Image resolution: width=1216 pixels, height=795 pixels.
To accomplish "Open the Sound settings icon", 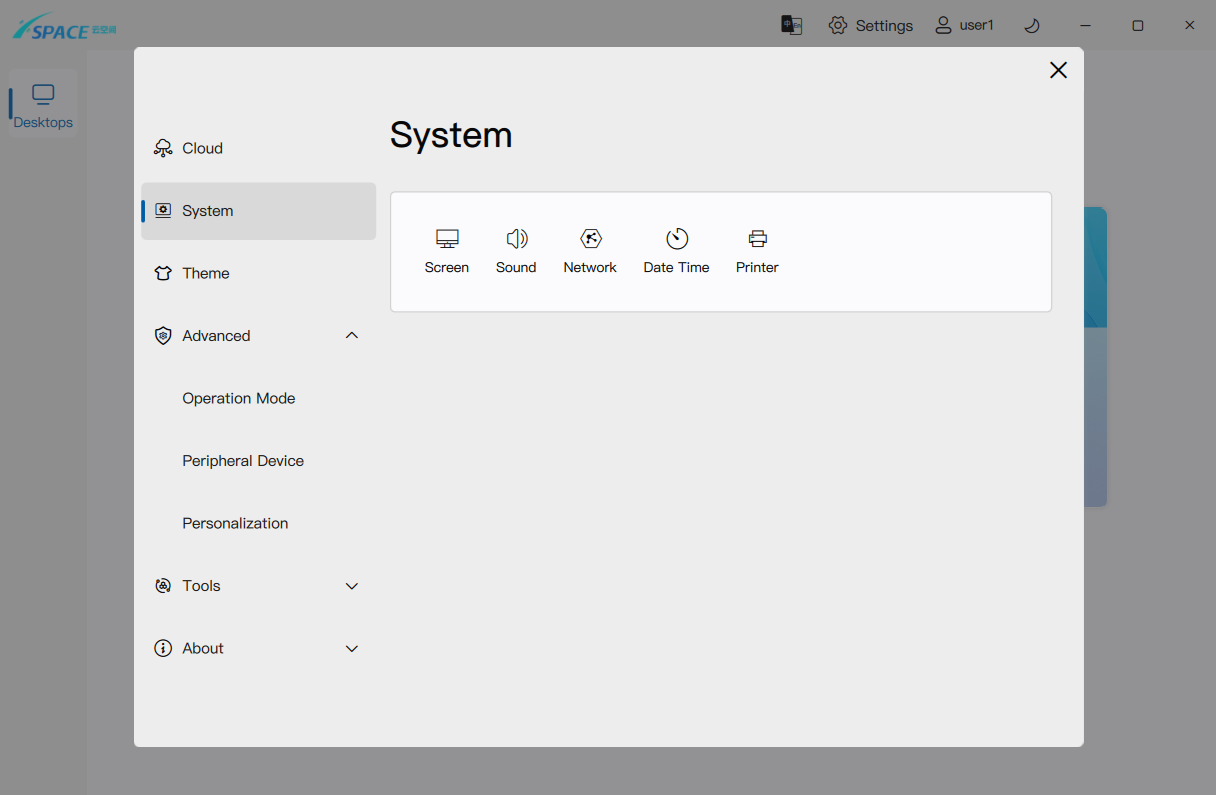I will pyautogui.click(x=516, y=240).
